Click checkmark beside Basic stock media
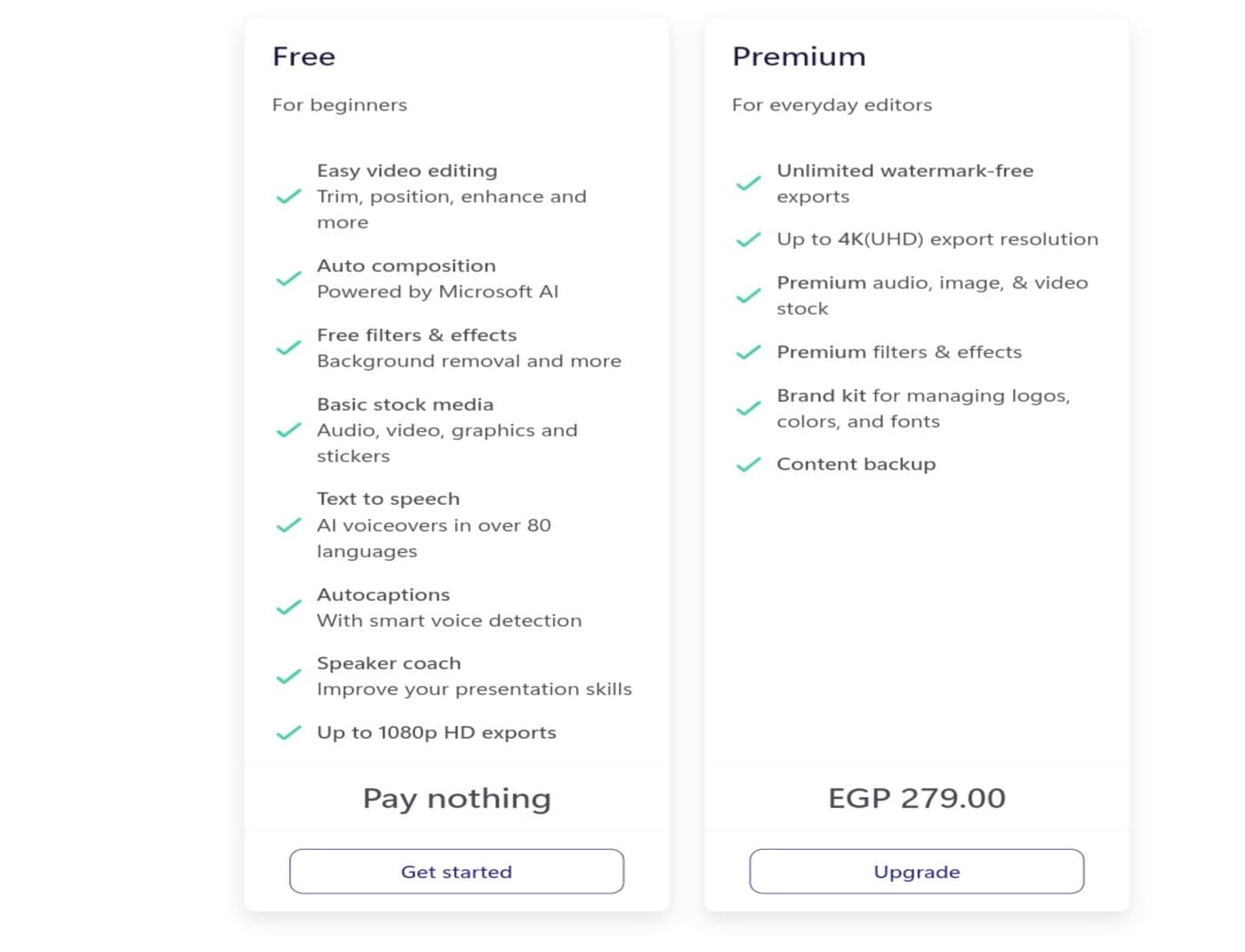 pyautogui.click(x=288, y=430)
